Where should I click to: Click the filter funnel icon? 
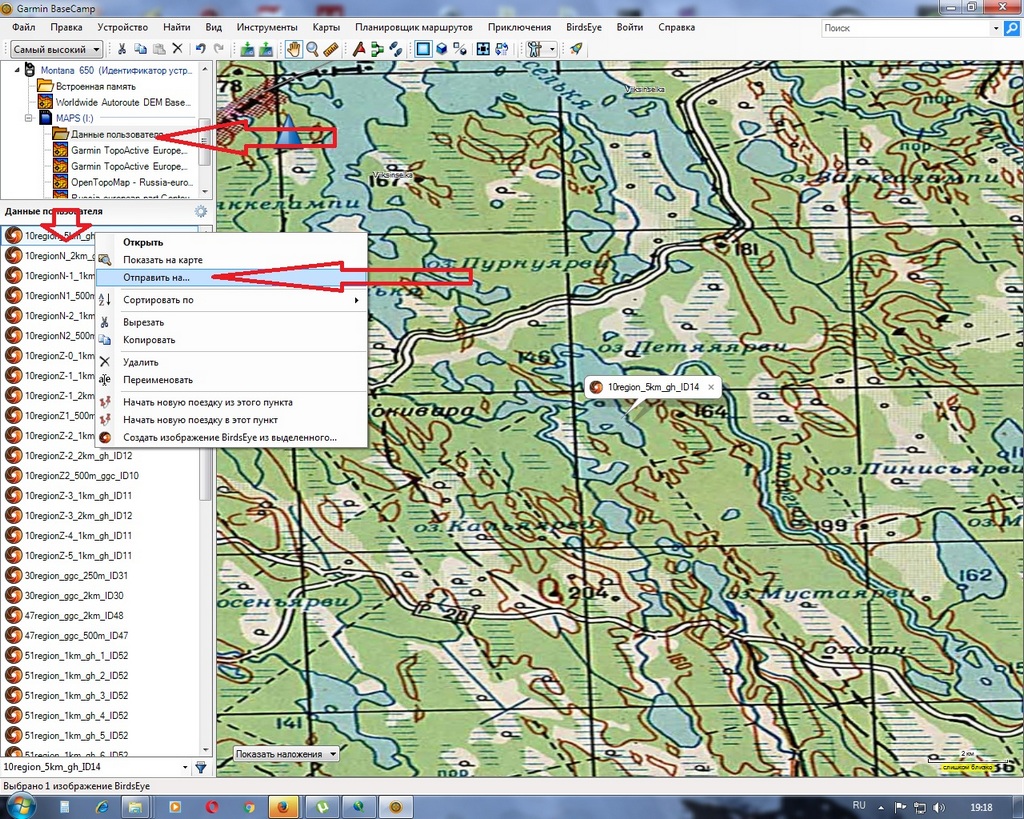click(201, 767)
